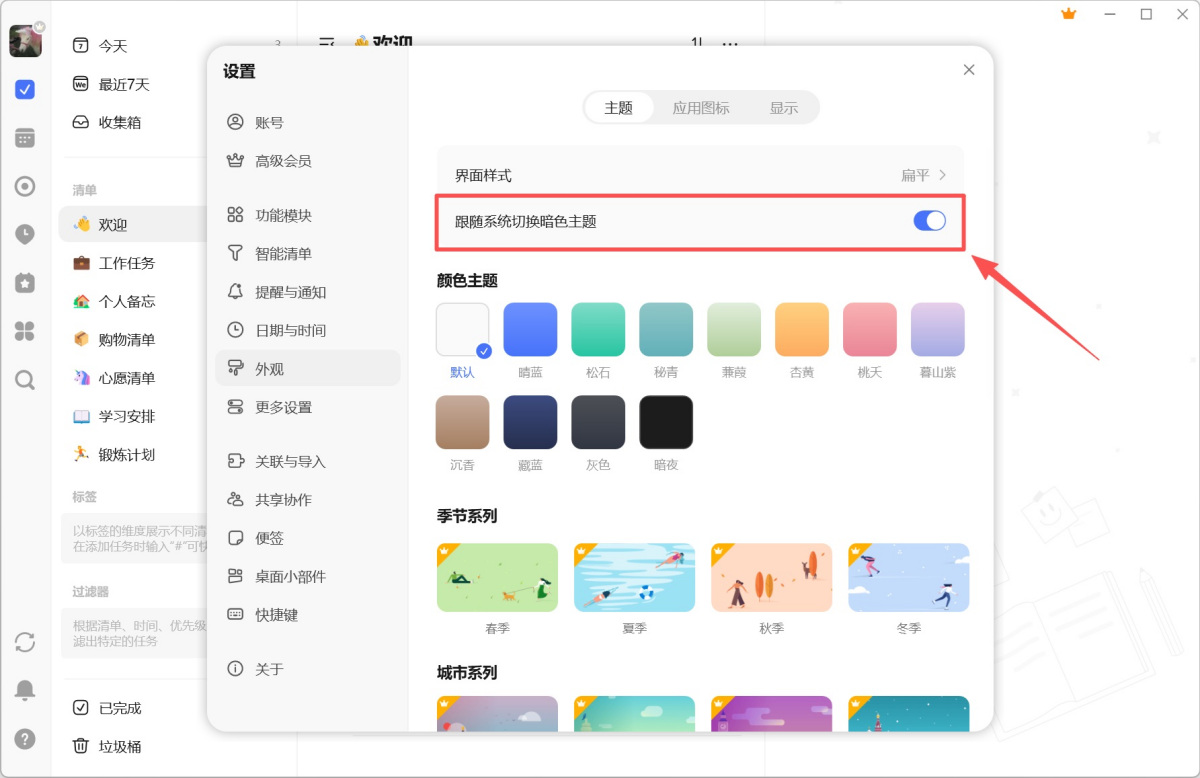Open the four-dot modules icon

coord(25,332)
